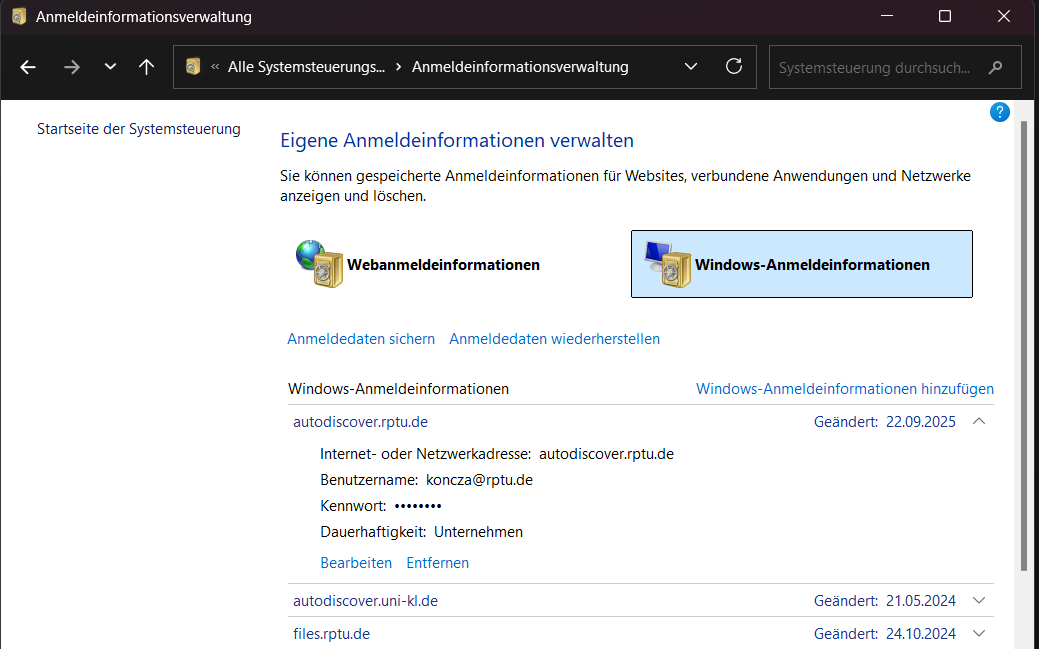Click the vault icon in address bar
The image size is (1039, 649).
(x=194, y=67)
